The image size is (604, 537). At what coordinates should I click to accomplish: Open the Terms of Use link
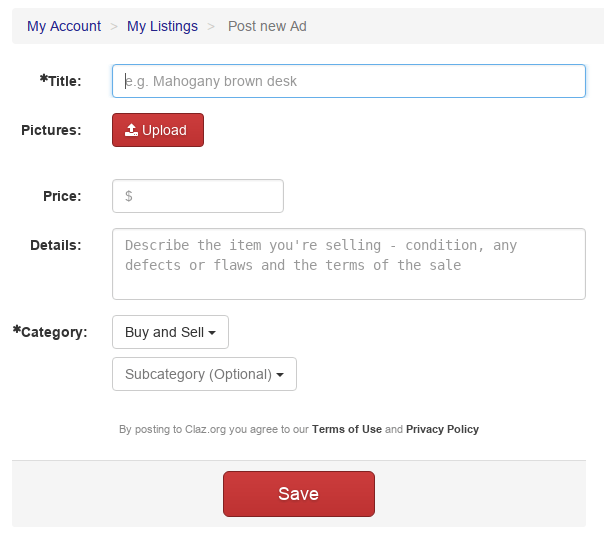pos(347,429)
